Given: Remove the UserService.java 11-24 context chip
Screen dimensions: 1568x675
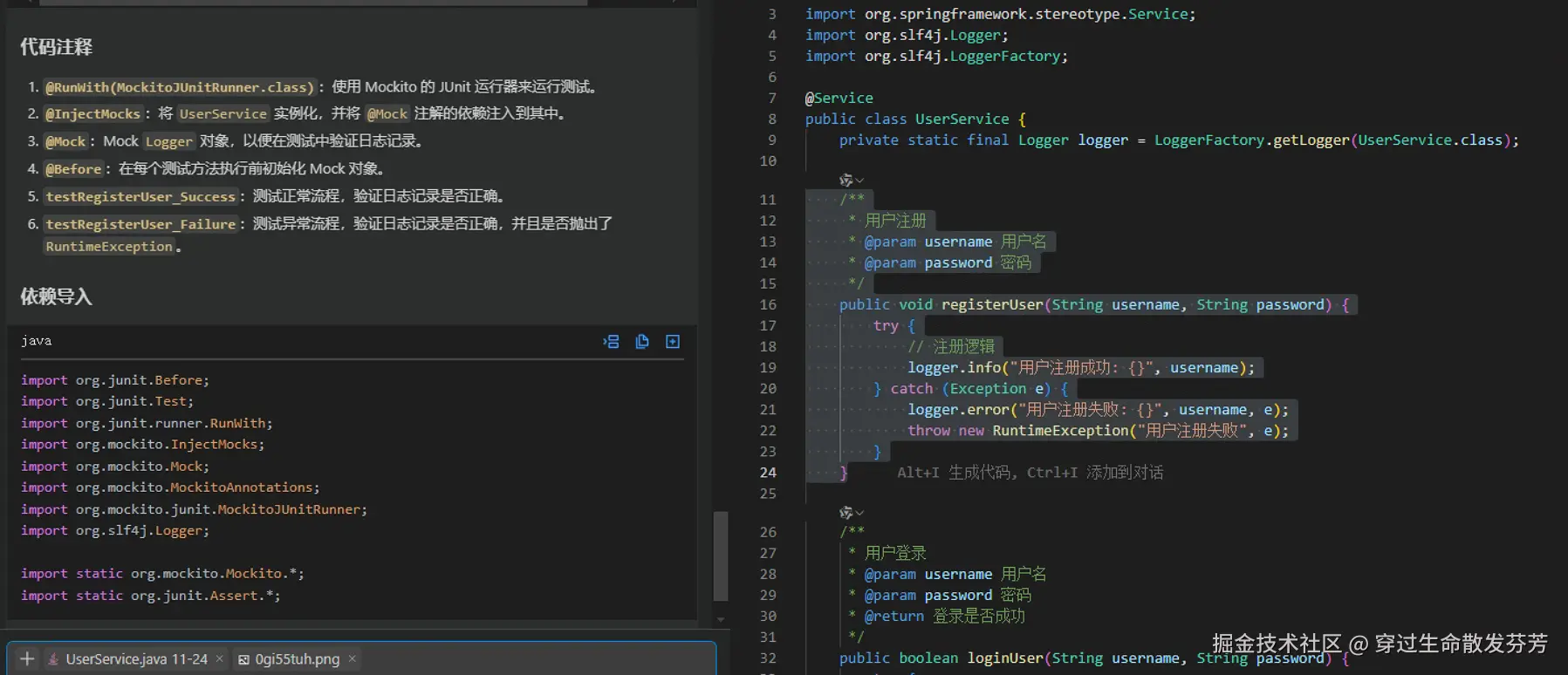Looking at the screenshot, I should click(220, 659).
